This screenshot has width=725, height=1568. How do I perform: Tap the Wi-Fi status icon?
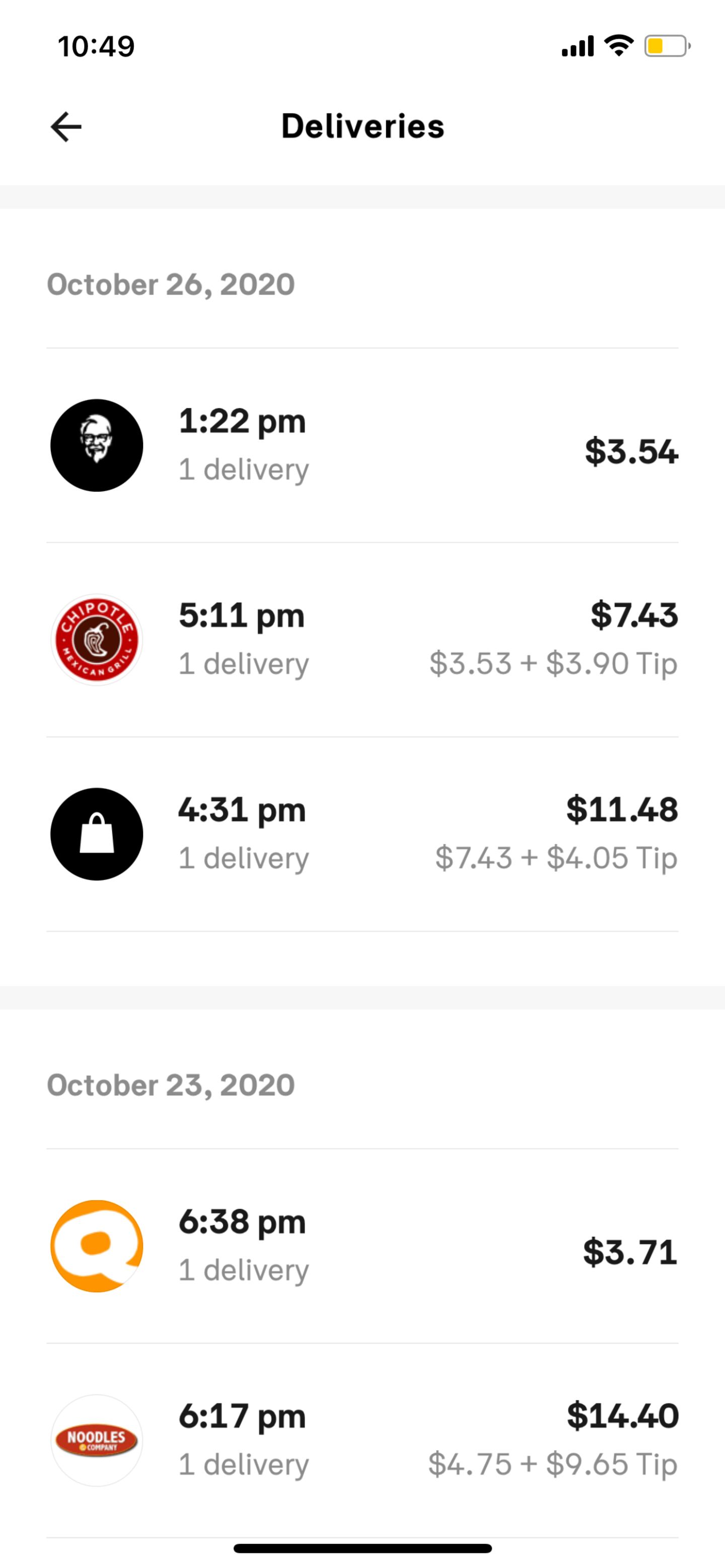[618, 46]
